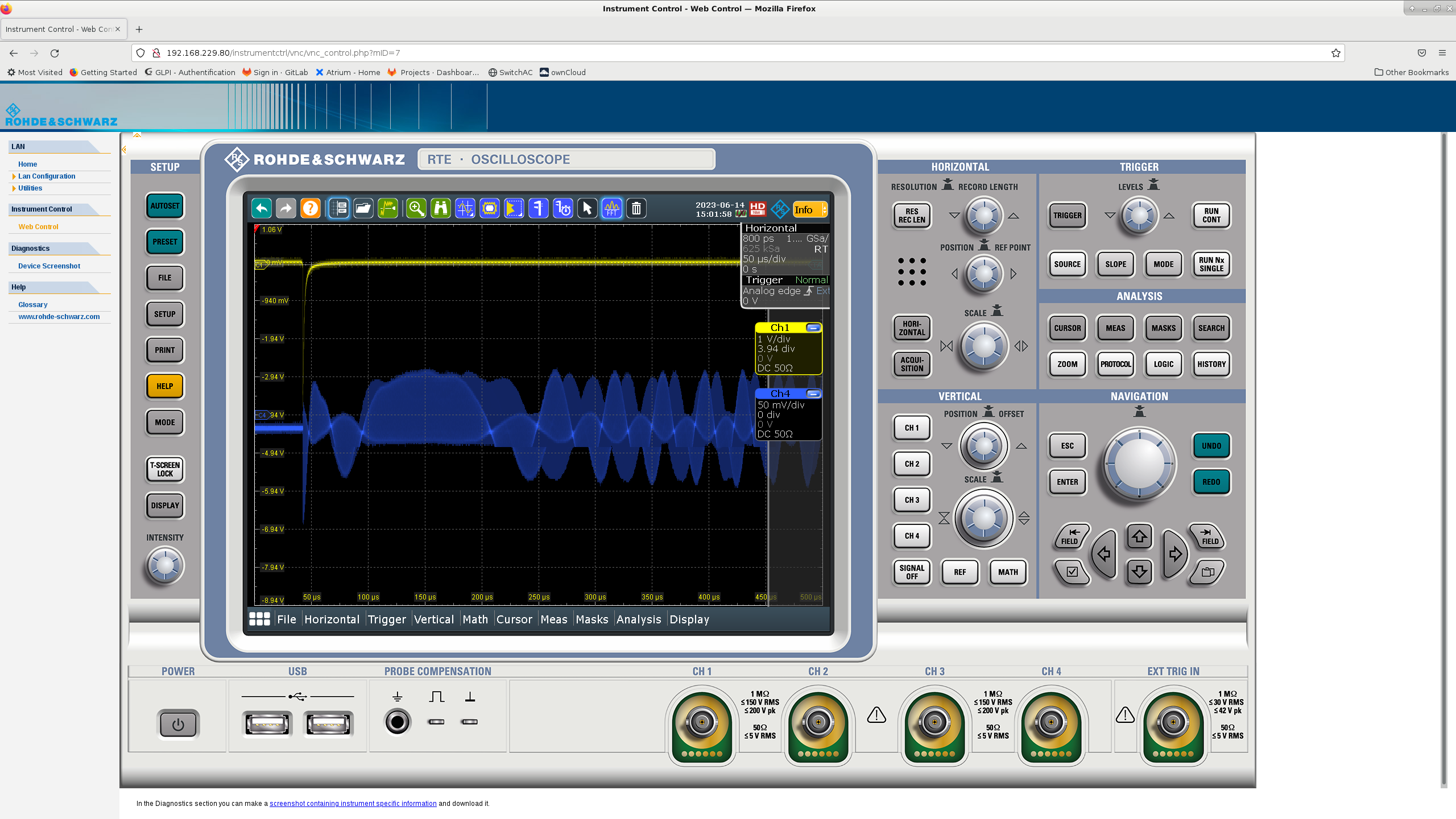Screen dimensions: 1456x819
Task: Open the Device Screenshot link
Action: coord(49,266)
